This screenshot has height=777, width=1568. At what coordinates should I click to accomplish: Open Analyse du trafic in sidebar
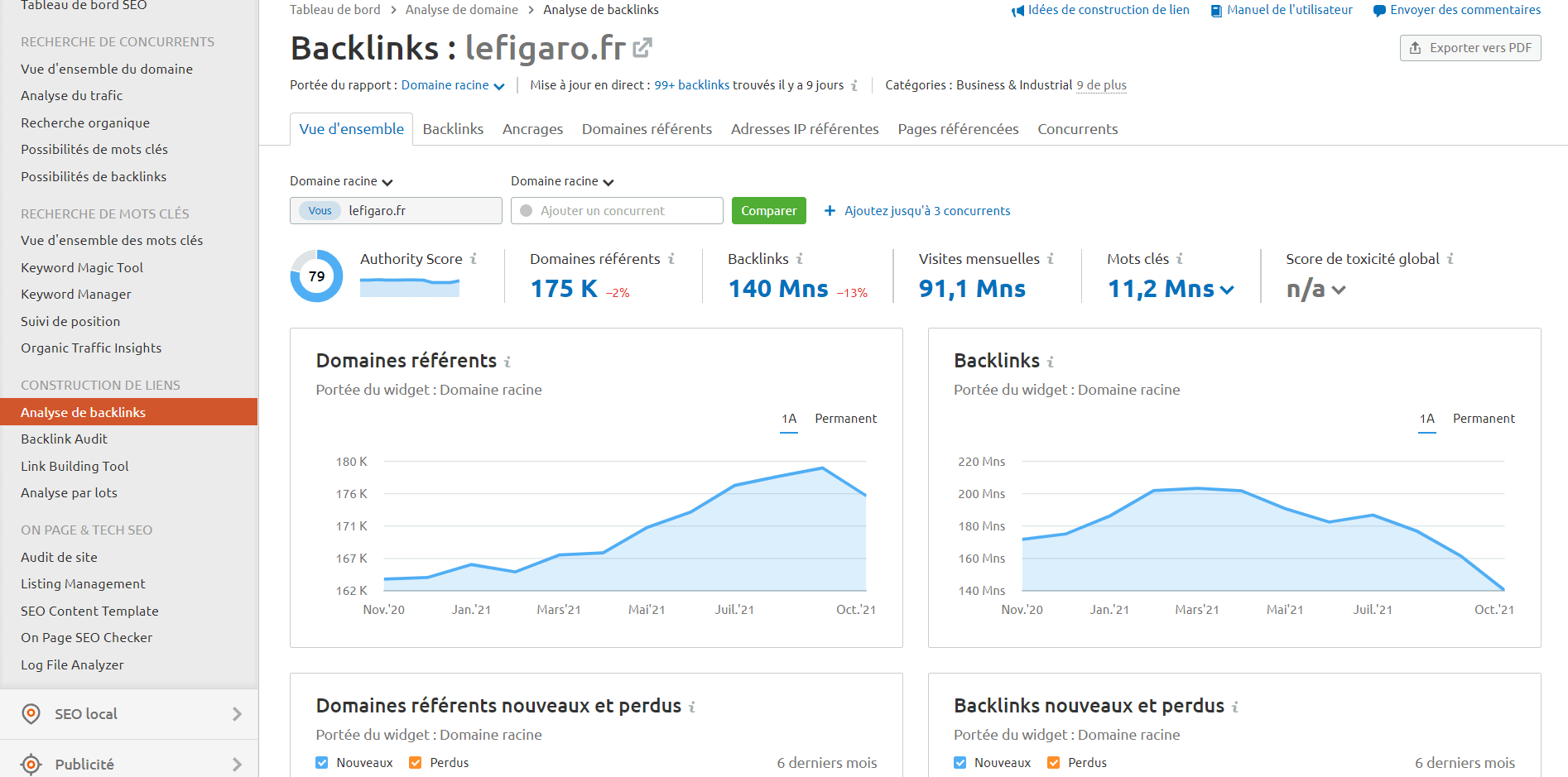(x=71, y=96)
